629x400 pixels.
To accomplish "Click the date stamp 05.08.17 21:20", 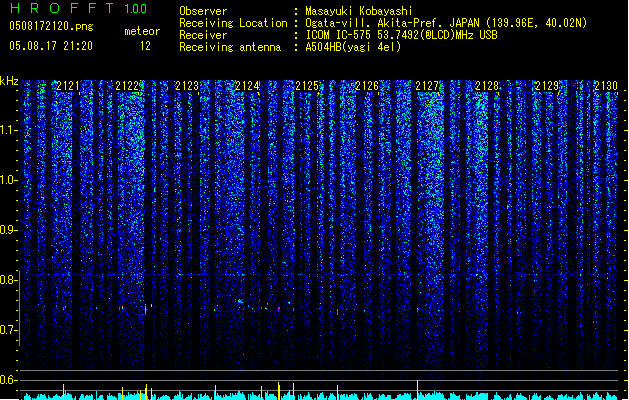I will 51,46.
